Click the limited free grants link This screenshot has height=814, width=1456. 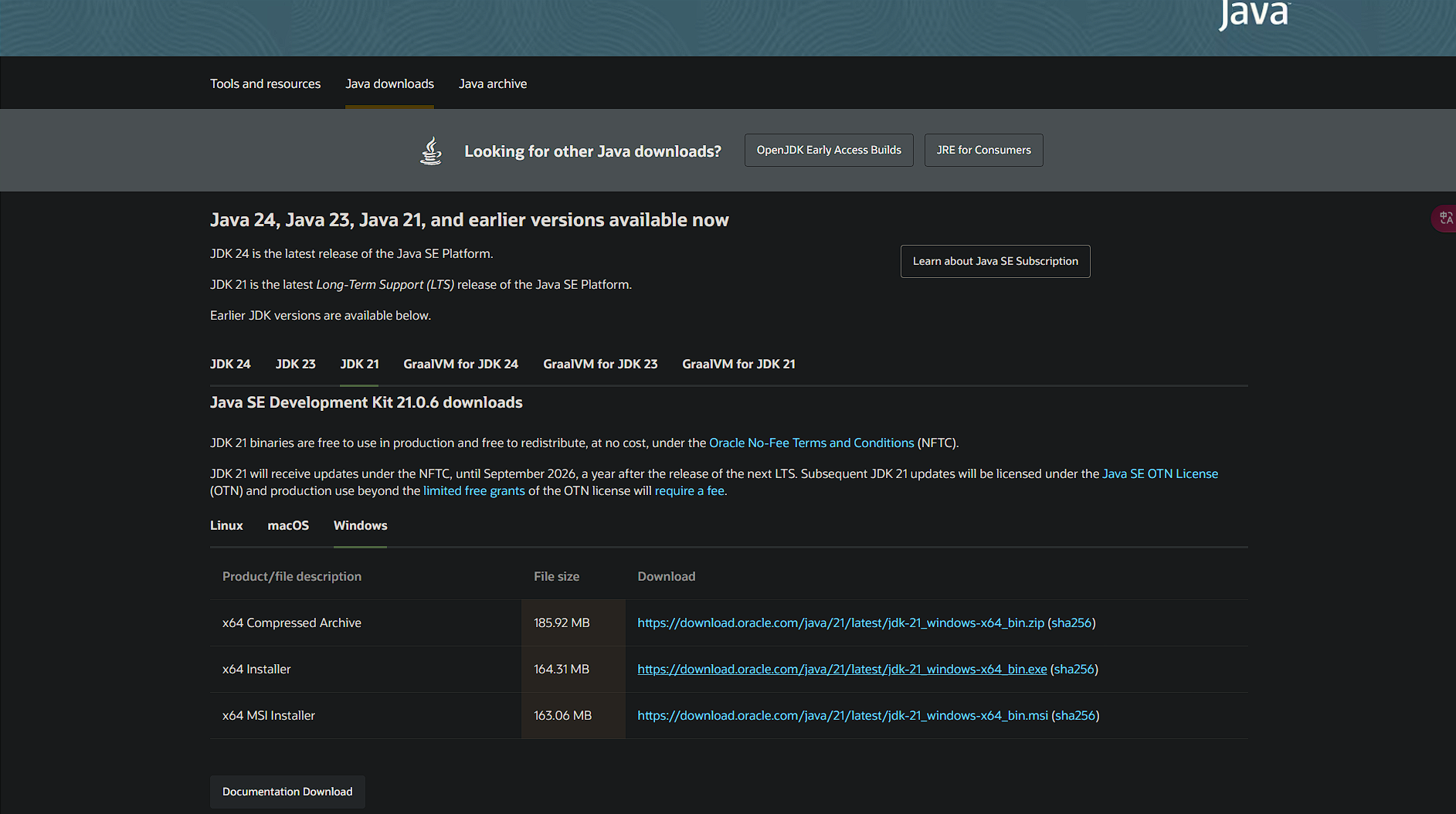(473, 490)
